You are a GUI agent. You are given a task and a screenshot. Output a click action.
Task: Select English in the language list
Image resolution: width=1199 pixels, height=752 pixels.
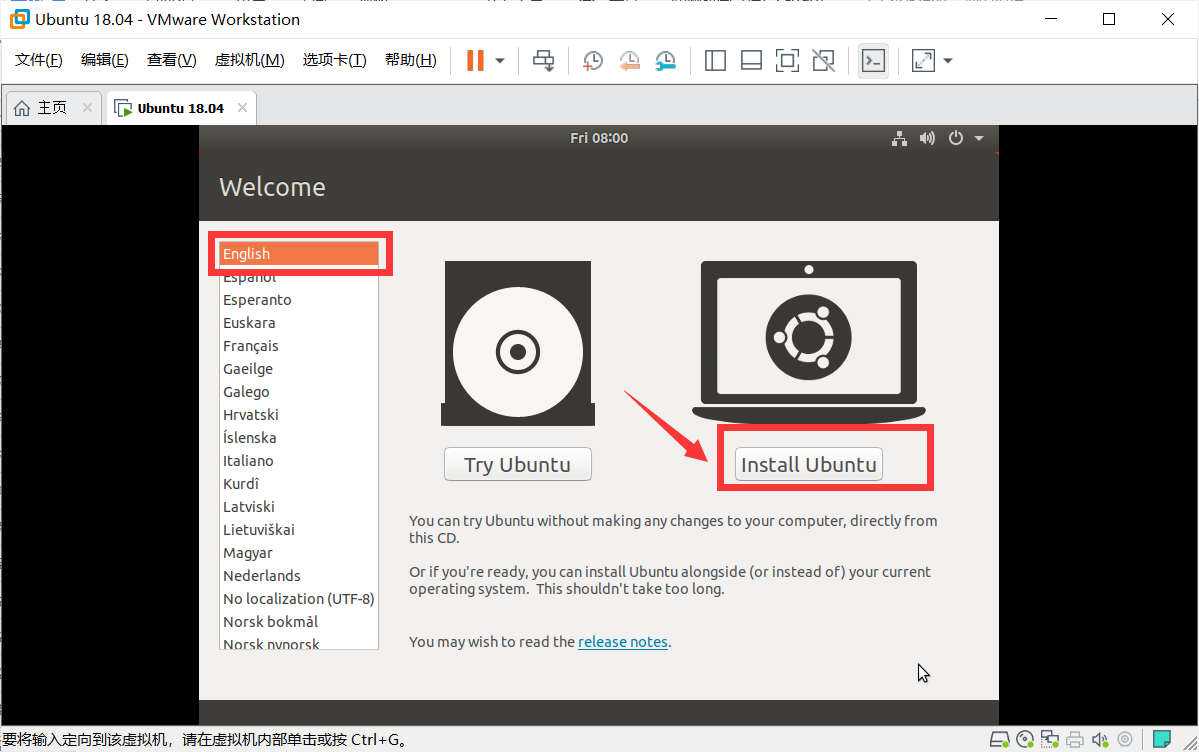(x=299, y=253)
